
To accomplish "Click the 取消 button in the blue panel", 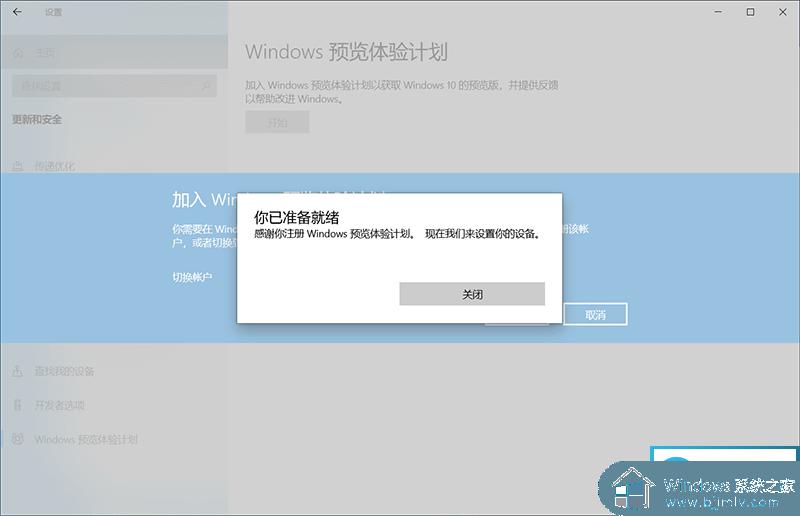I will coord(595,314).
